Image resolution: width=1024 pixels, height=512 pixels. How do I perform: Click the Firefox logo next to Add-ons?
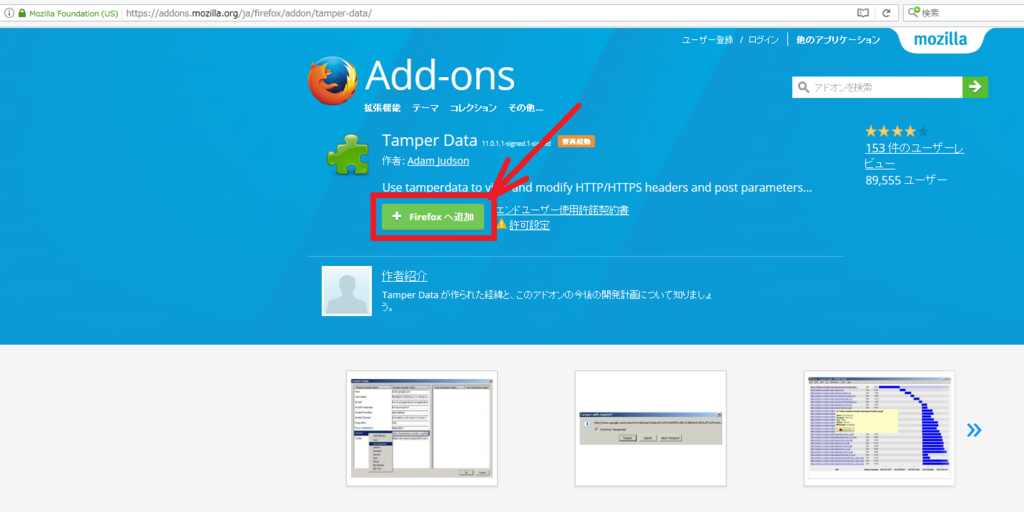[x=333, y=82]
